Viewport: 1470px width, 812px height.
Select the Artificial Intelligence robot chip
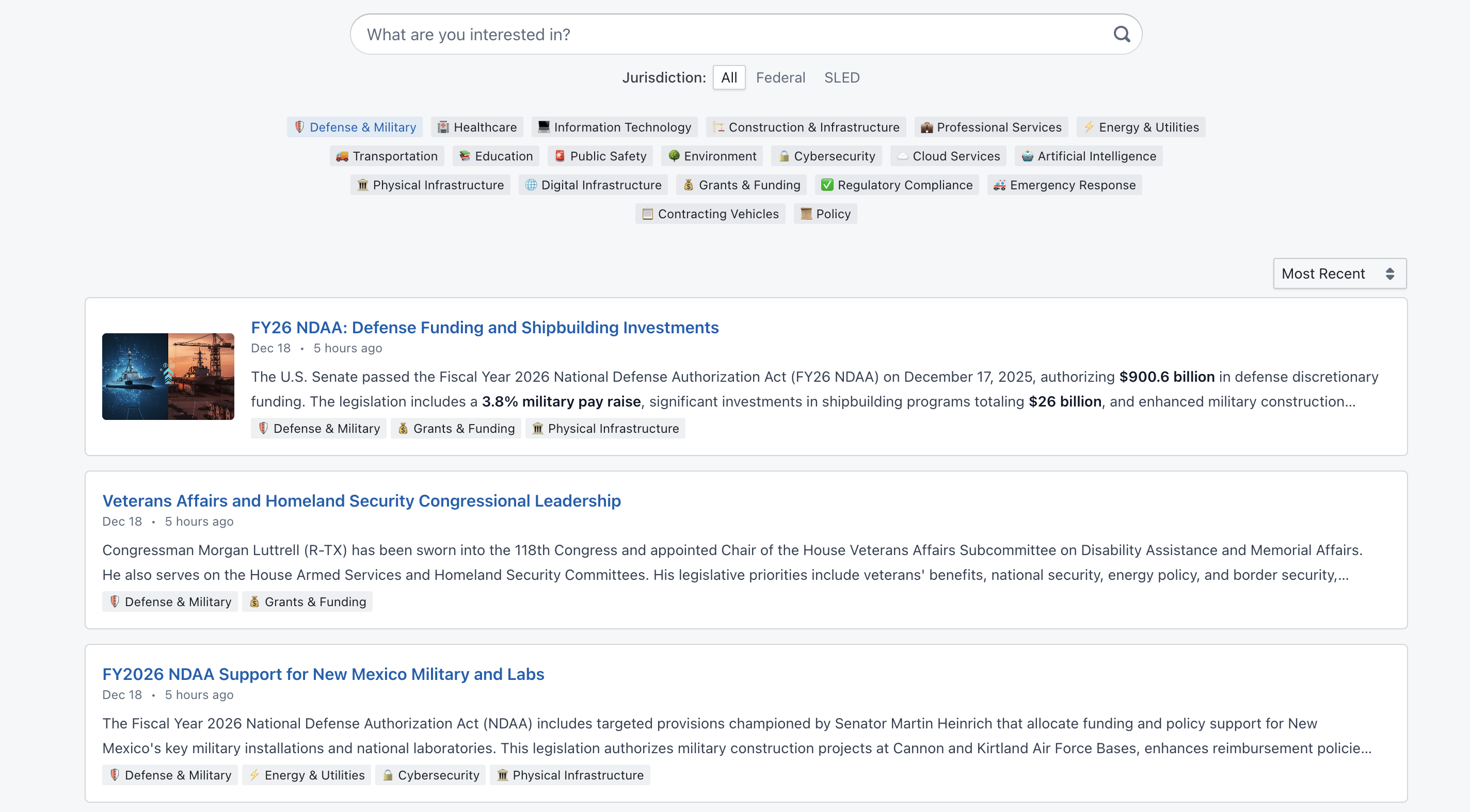pos(1088,156)
